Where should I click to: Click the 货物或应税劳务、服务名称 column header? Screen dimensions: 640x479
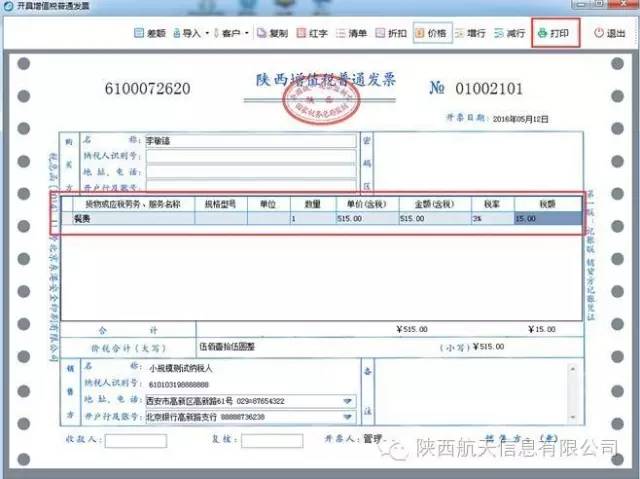[x=133, y=204]
